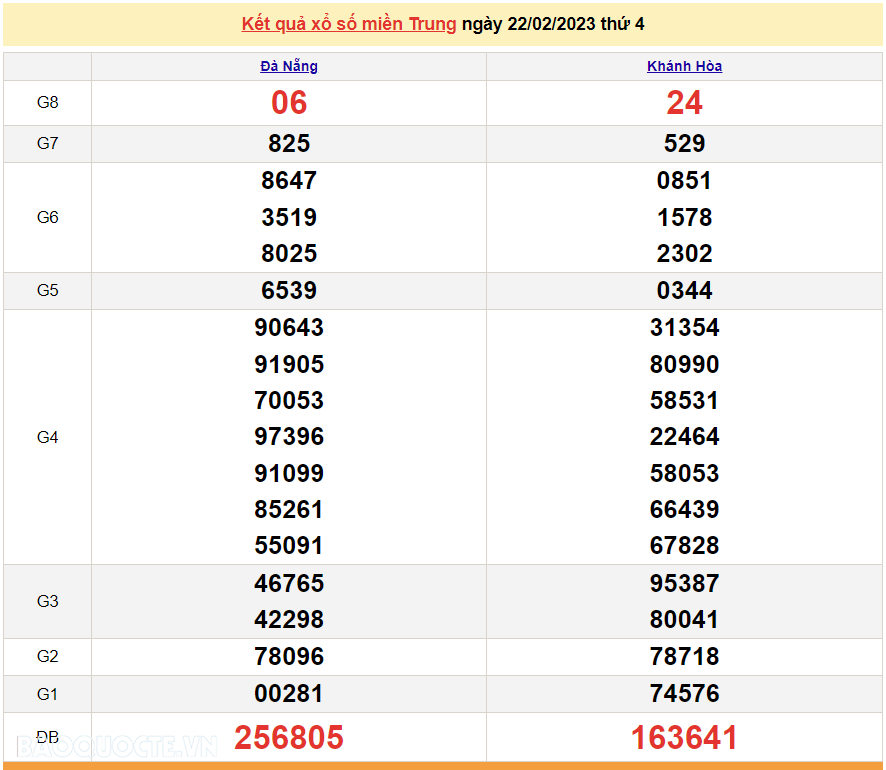The height and width of the screenshot is (770, 886).
Task: Open the Đà Nẵng column link
Action: point(288,66)
